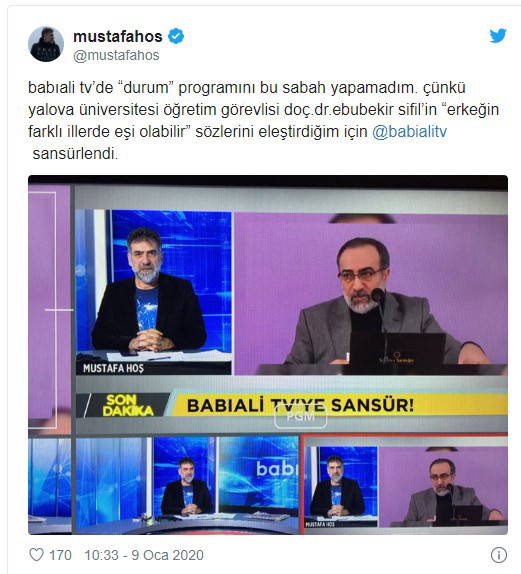
Task: Click BABIALİ TV'YE SANSÜR headline in image
Action: coord(301,405)
